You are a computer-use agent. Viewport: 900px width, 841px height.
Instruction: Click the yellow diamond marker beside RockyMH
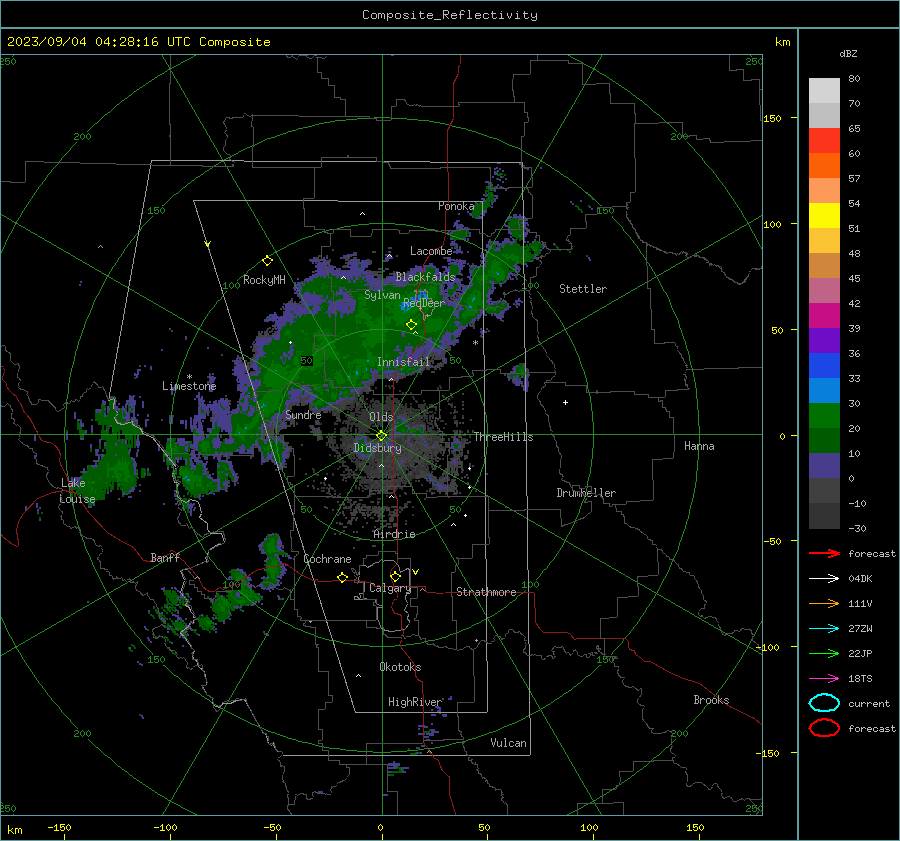[x=267, y=261]
